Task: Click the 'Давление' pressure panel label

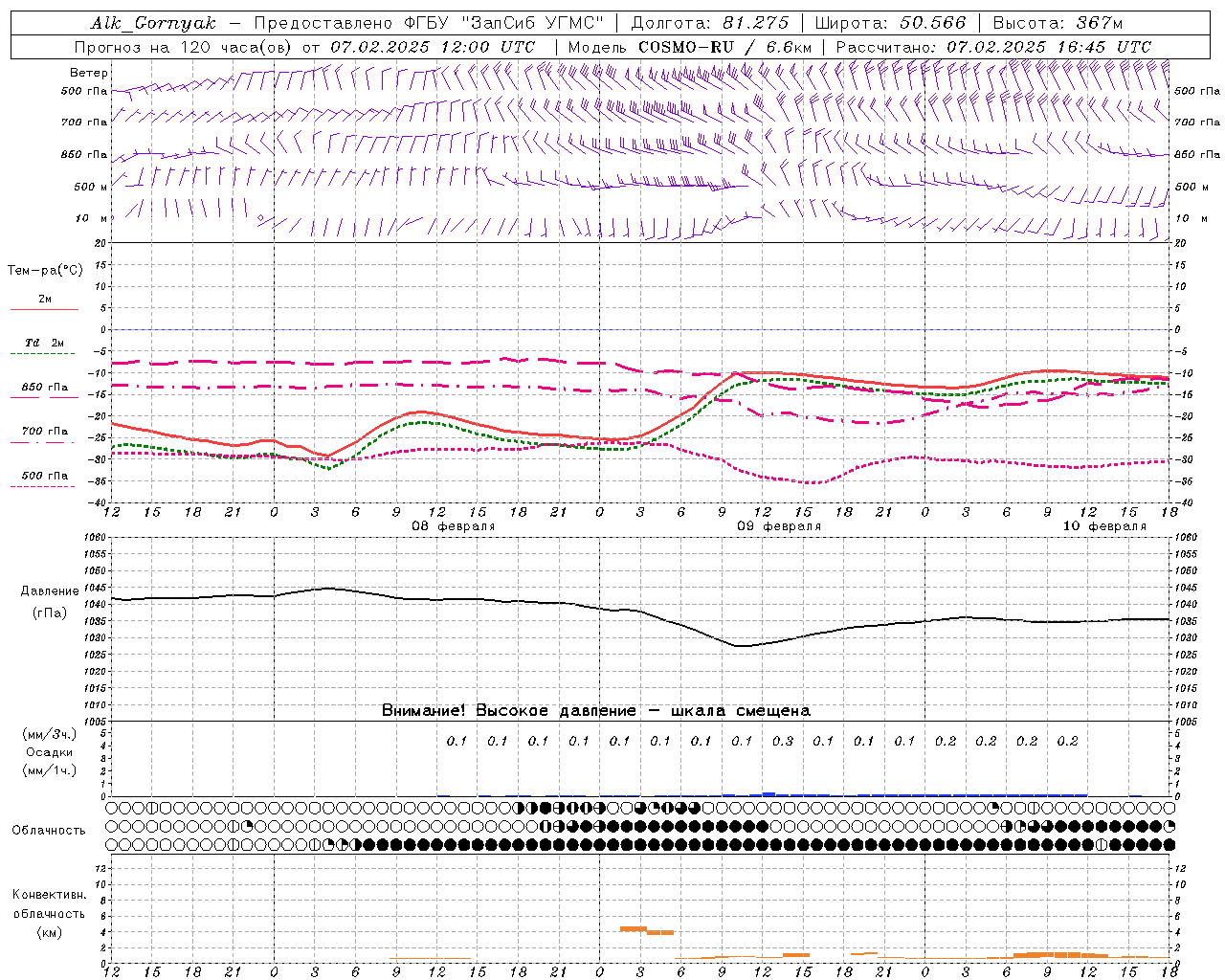Action: [x=50, y=591]
